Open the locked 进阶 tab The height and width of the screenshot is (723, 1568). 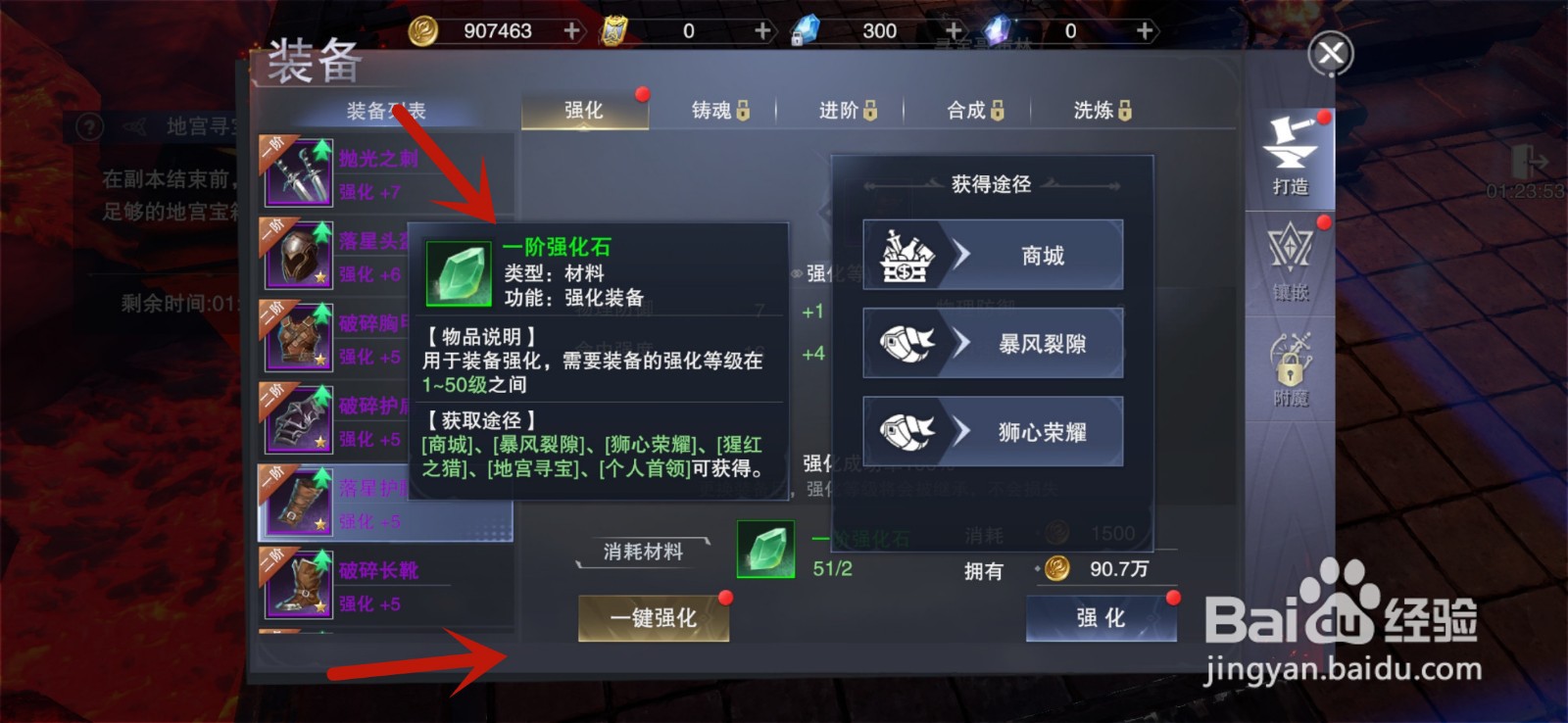(x=848, y=111)
